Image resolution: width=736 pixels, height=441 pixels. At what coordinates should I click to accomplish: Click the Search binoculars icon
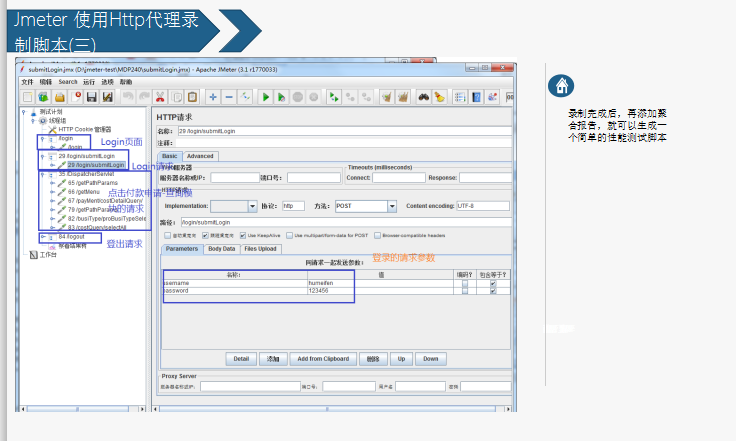tap(423, 97)
